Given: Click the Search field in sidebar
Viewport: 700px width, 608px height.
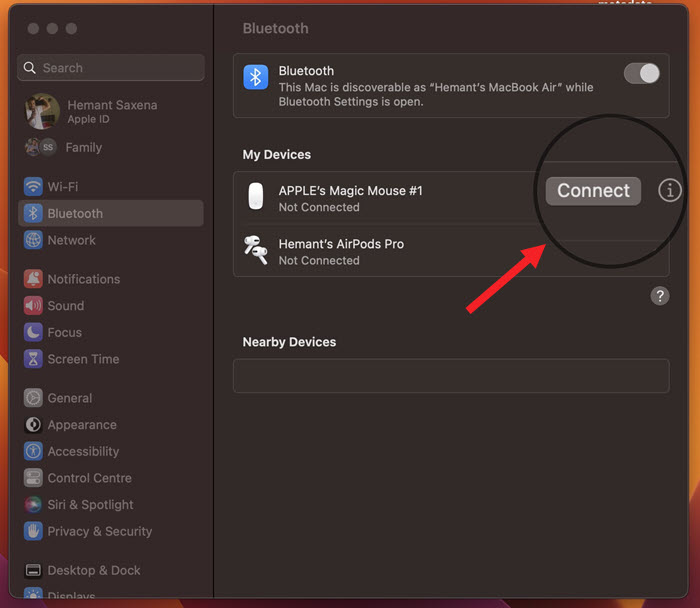Looking at the screenshot, I should [111, 68].
